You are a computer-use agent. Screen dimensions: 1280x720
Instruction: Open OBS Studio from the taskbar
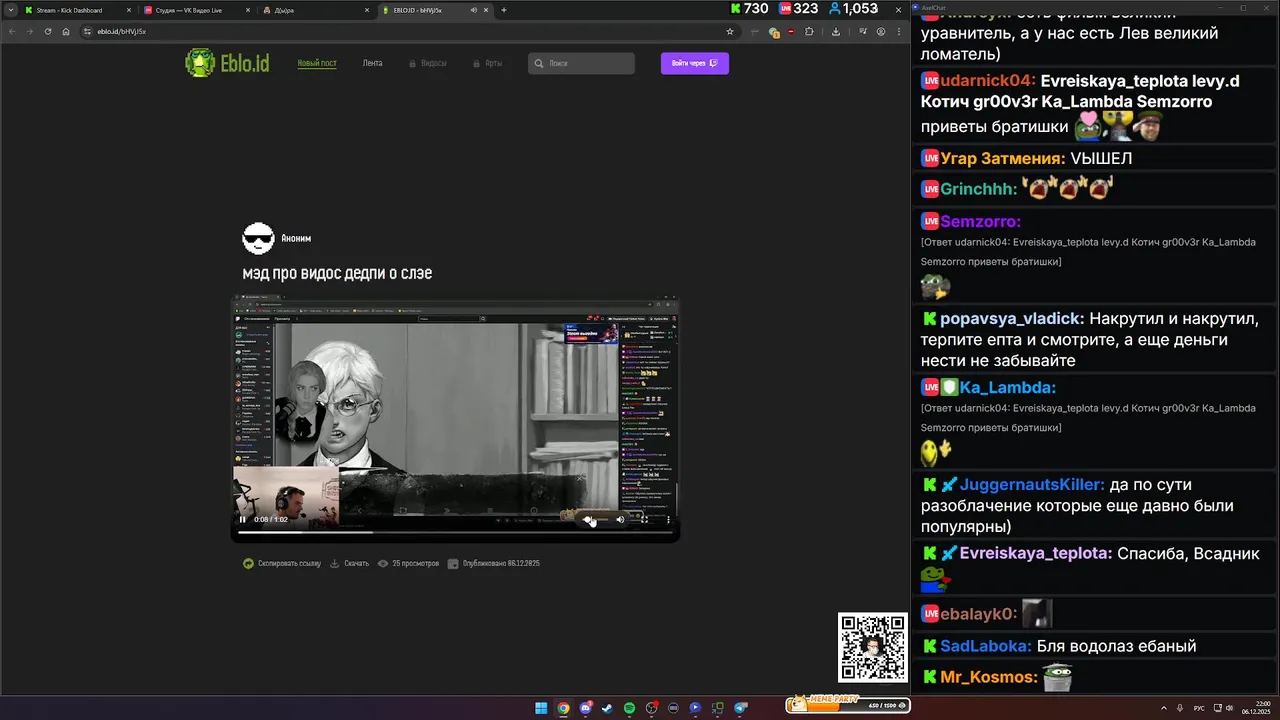651,708
